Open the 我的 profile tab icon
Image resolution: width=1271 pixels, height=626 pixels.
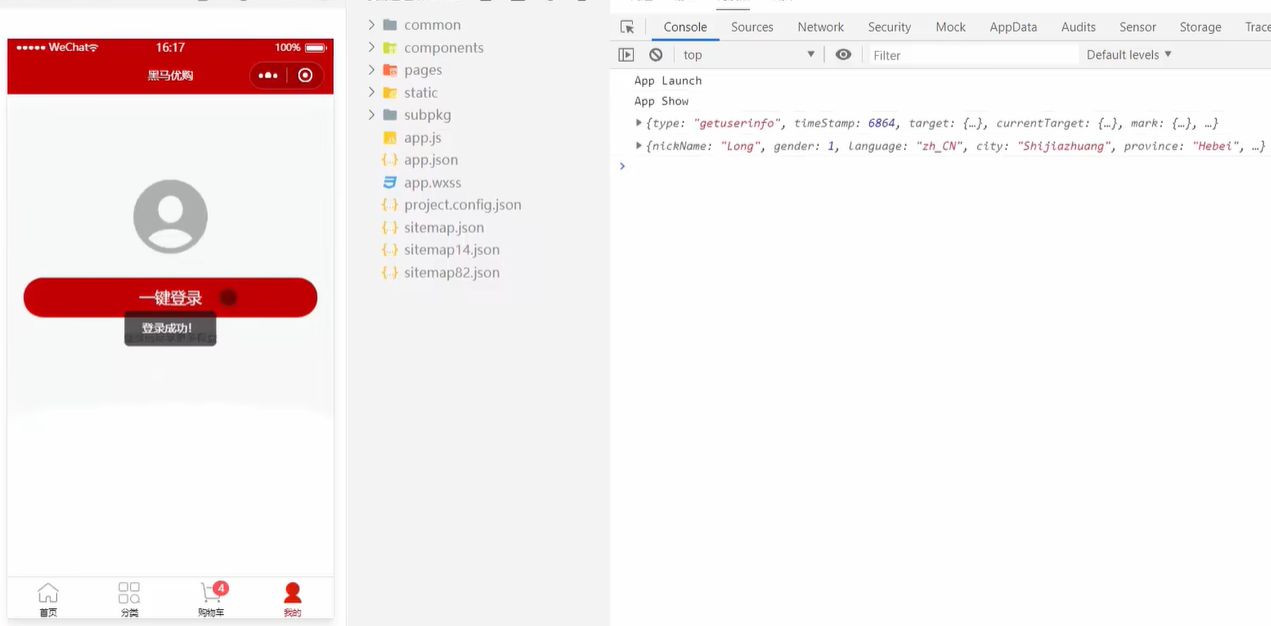pyautogui.click(x=292, y=593)
